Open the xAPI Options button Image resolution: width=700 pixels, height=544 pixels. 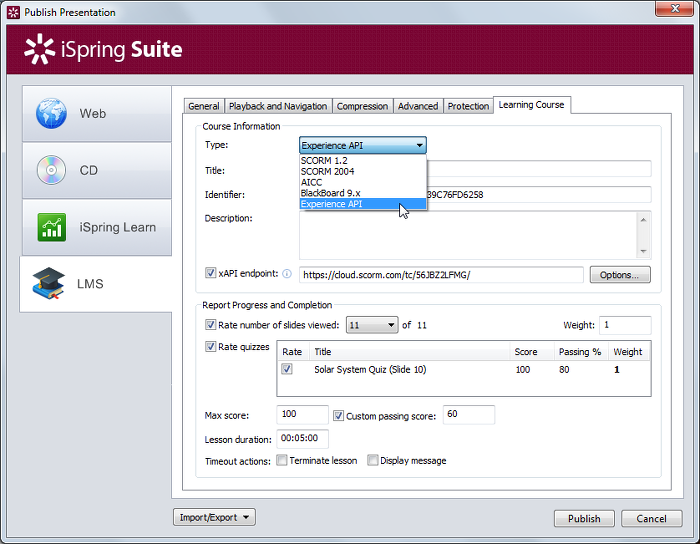tap(620, 274)
